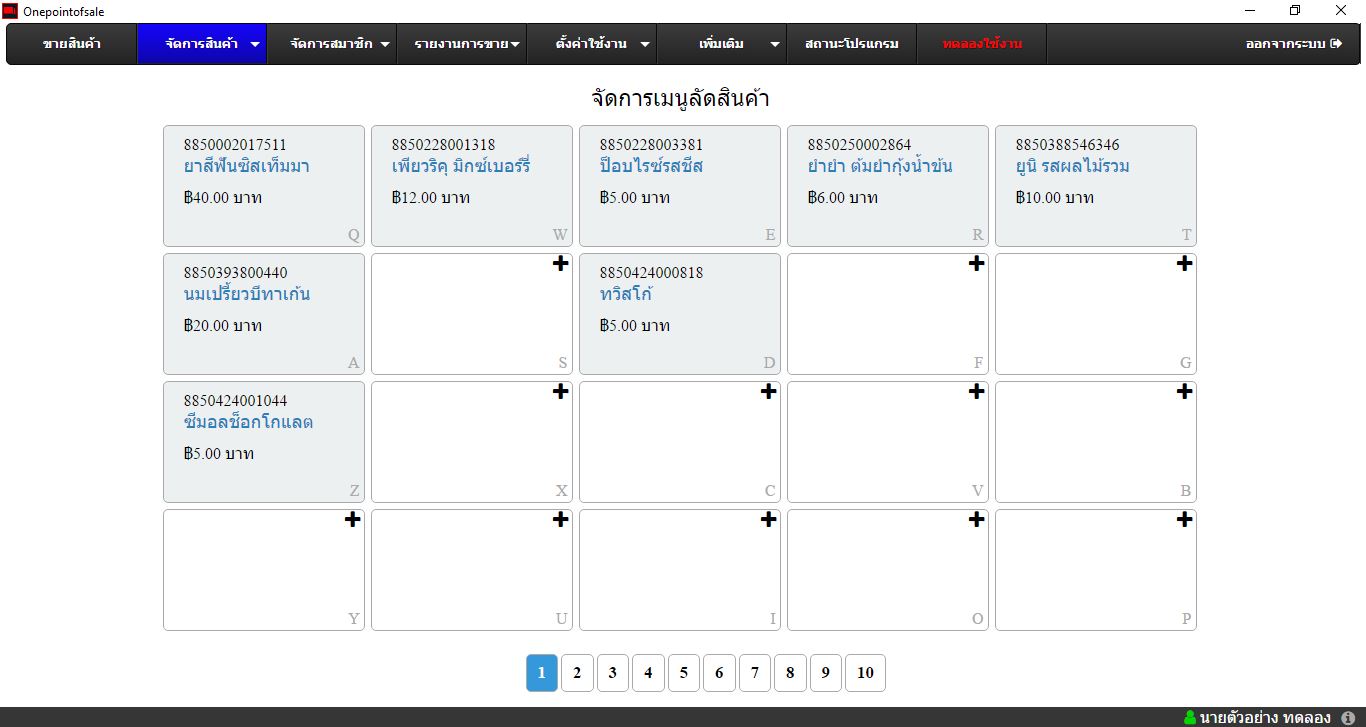Click the plus icon in slot Y
The image size is (1366, 727).
(352, 520)
